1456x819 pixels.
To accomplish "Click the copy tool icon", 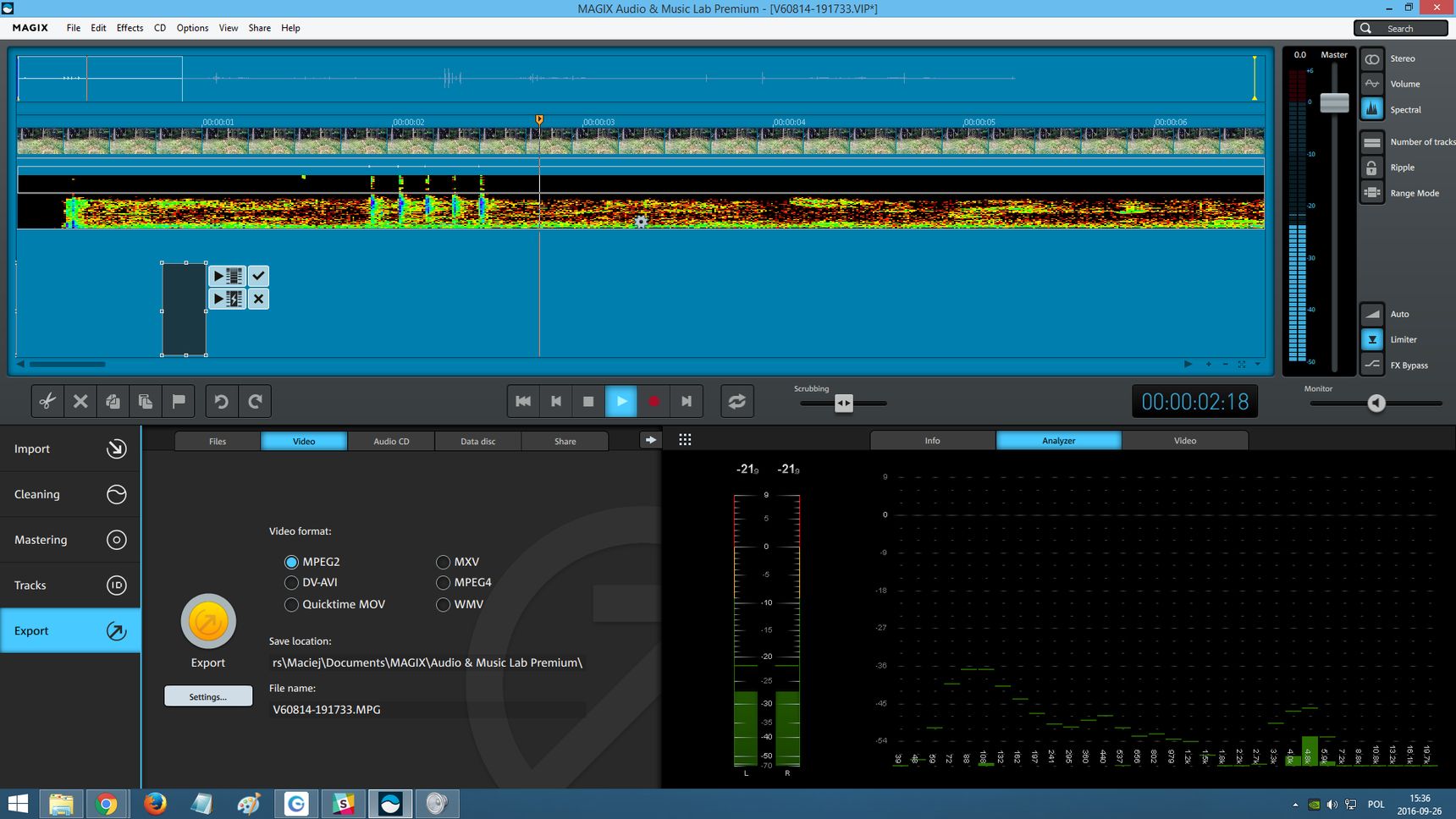I will pyautogui.click(x=113, y=401).
